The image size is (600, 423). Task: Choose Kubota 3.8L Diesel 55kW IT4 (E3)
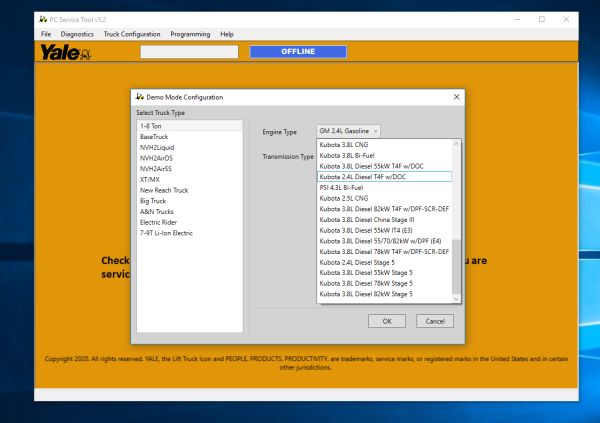pos(385,230)
